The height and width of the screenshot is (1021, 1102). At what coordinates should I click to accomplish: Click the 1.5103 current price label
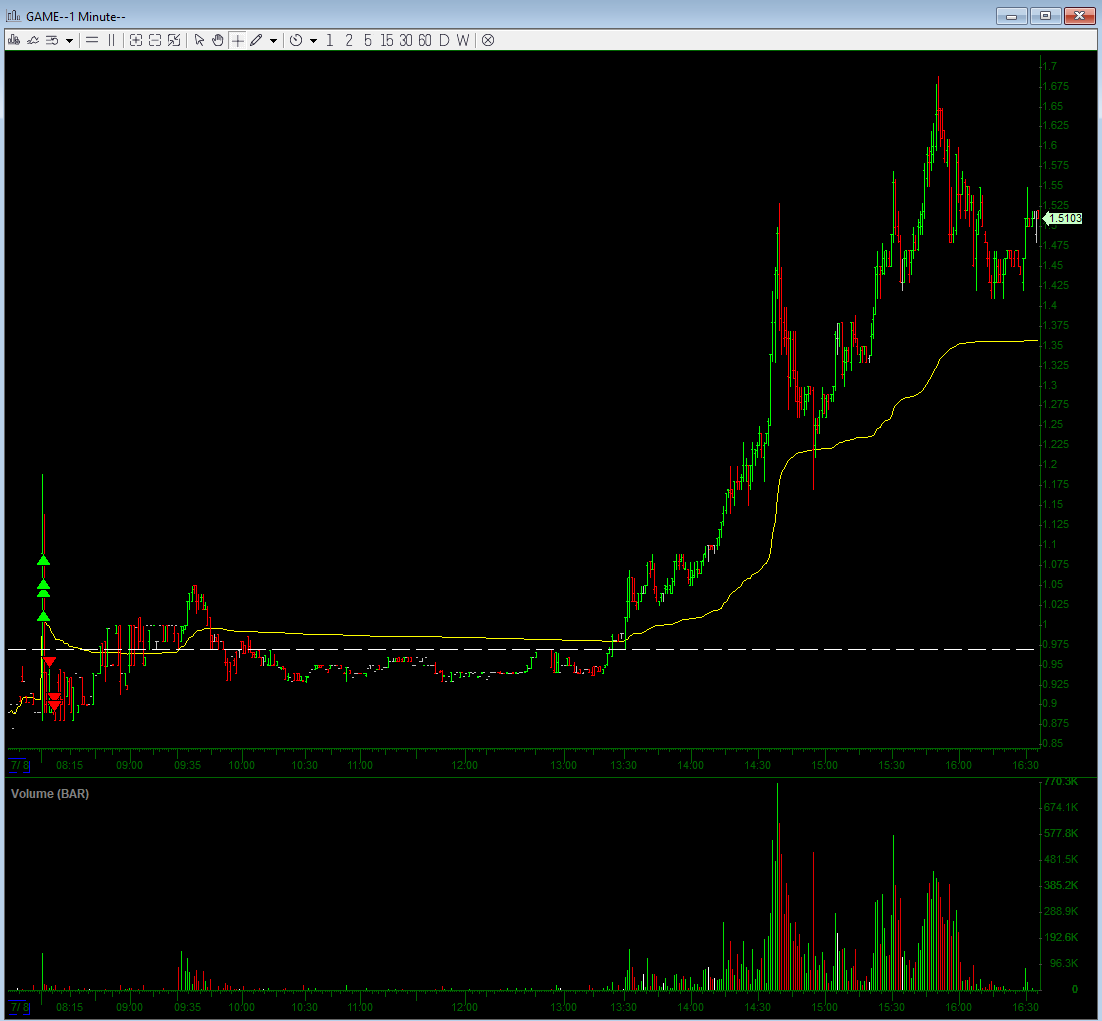pos(1064,219)
